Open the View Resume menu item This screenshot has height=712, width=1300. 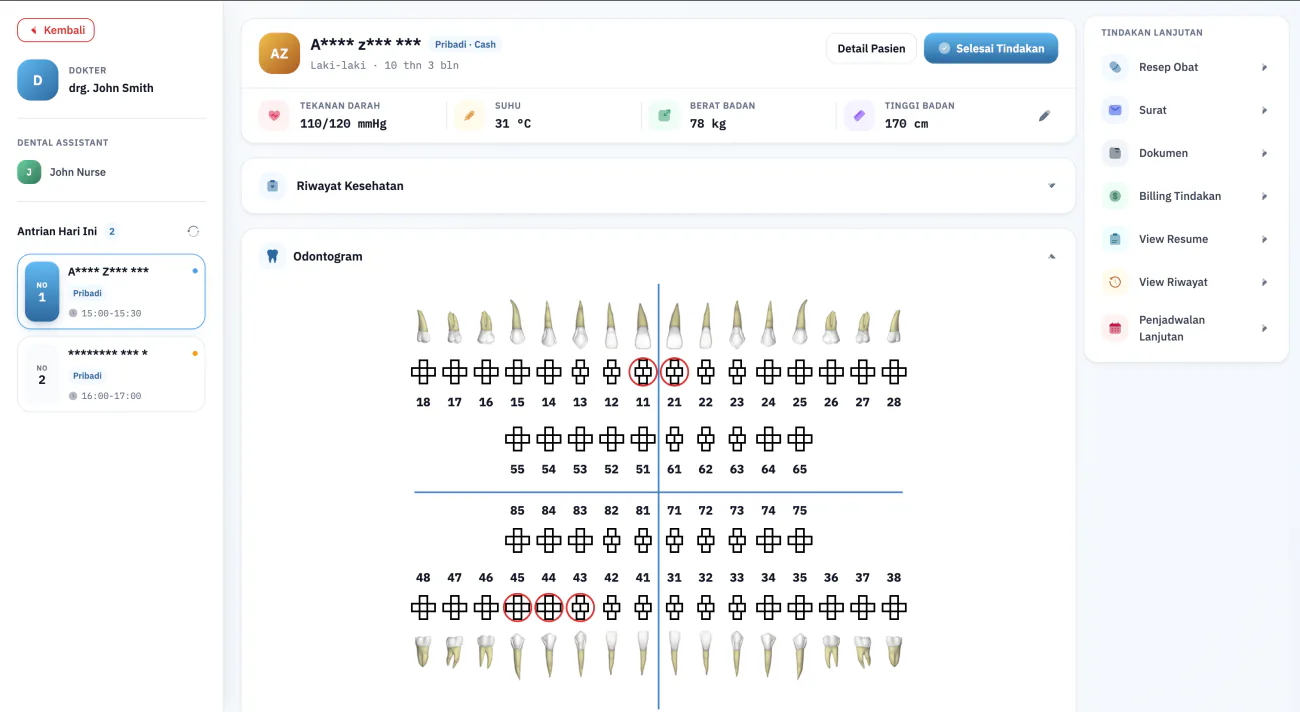point(1186,239)
